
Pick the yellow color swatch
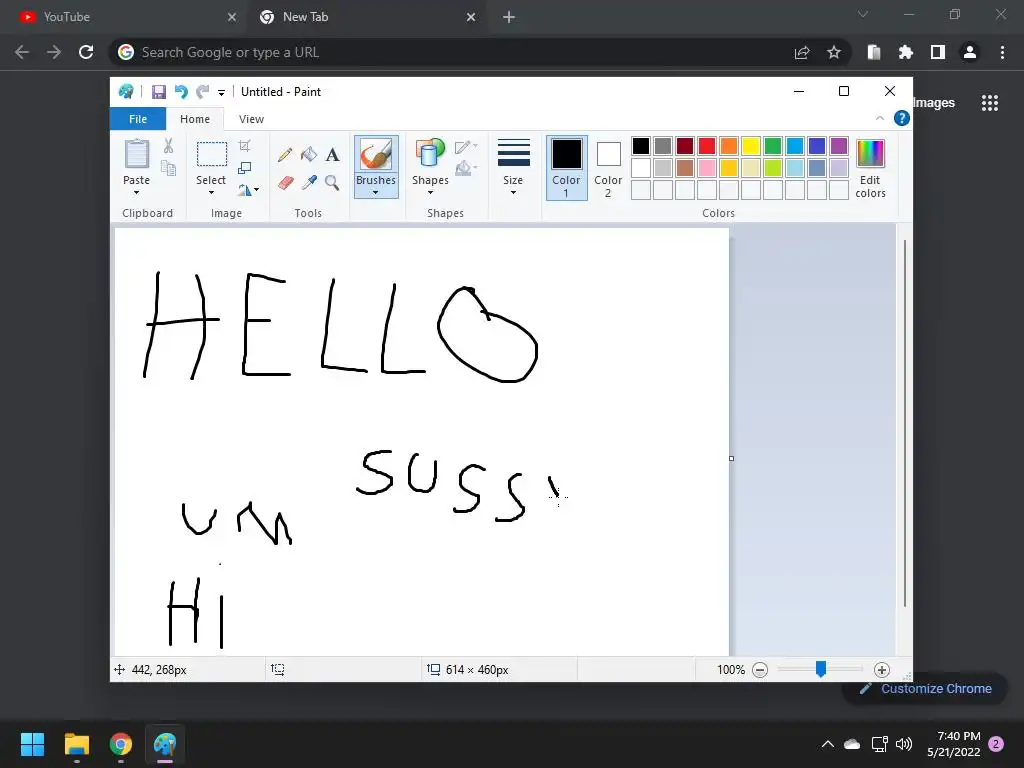(750, 146)
